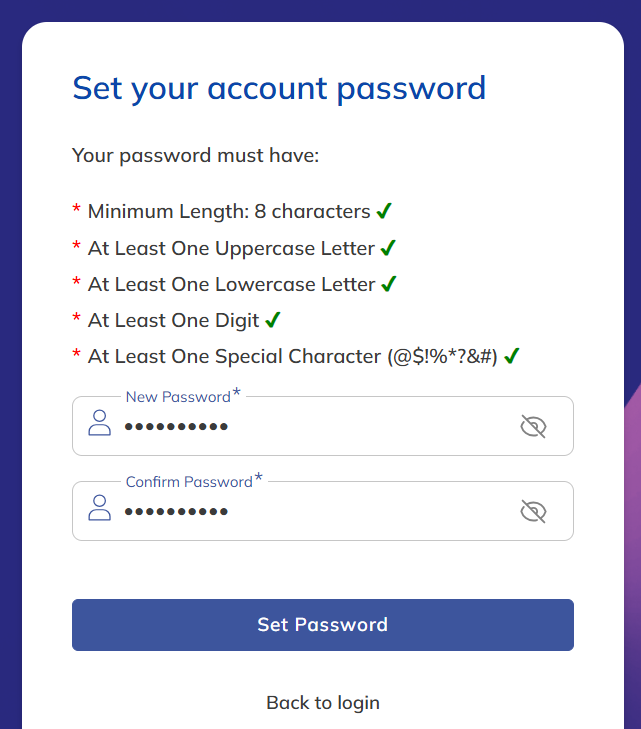Screen dimensions: 641x729
Task: Click the 'Set your account password' heading
Action: pos(279,88)
